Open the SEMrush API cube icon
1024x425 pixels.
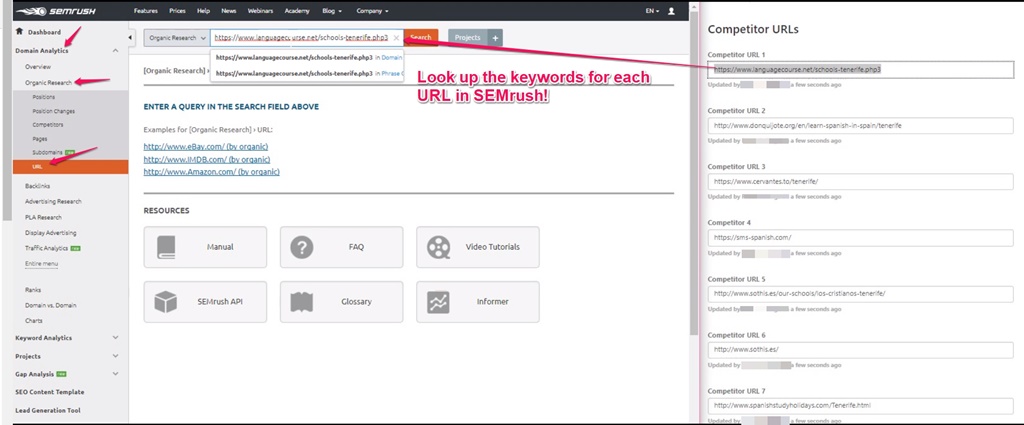[166, 302]
